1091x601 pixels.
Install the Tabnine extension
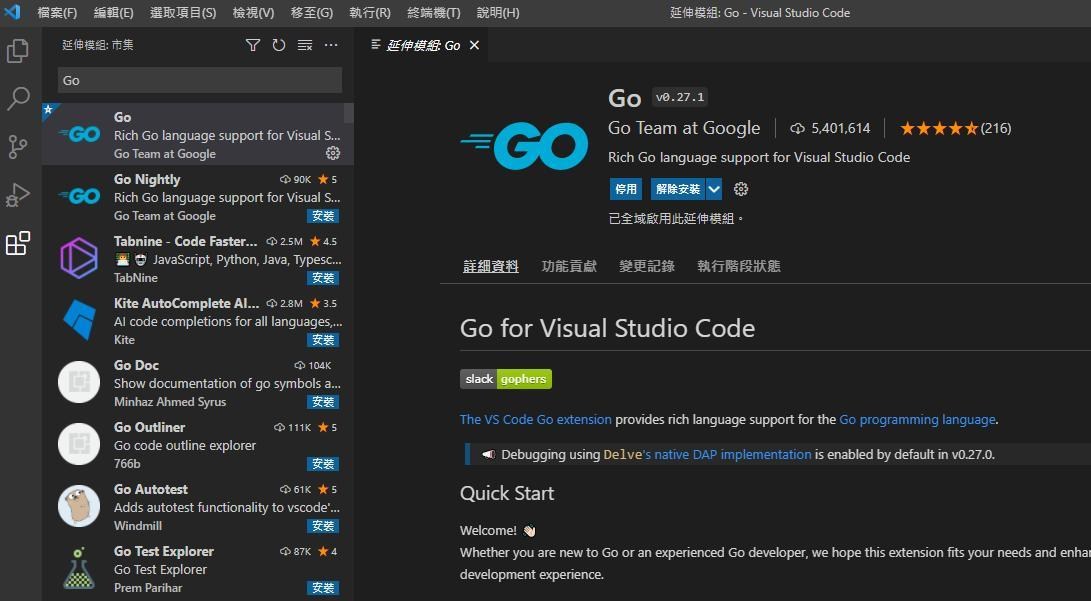click(323, 278)
